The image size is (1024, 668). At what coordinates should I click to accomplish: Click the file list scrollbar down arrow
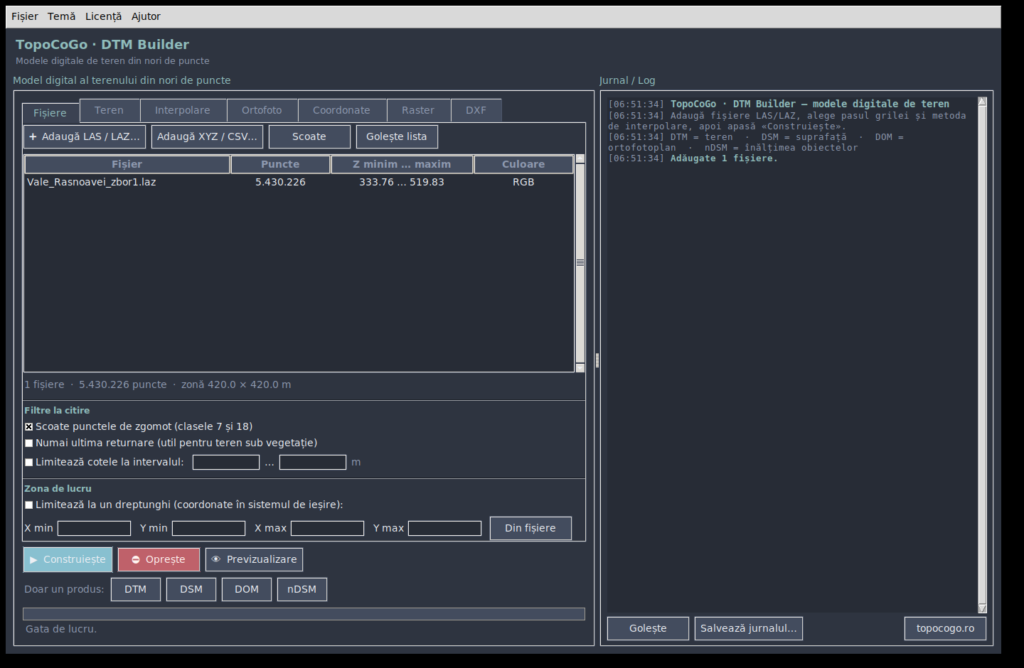pyautogui.click(x=580, y=368)
